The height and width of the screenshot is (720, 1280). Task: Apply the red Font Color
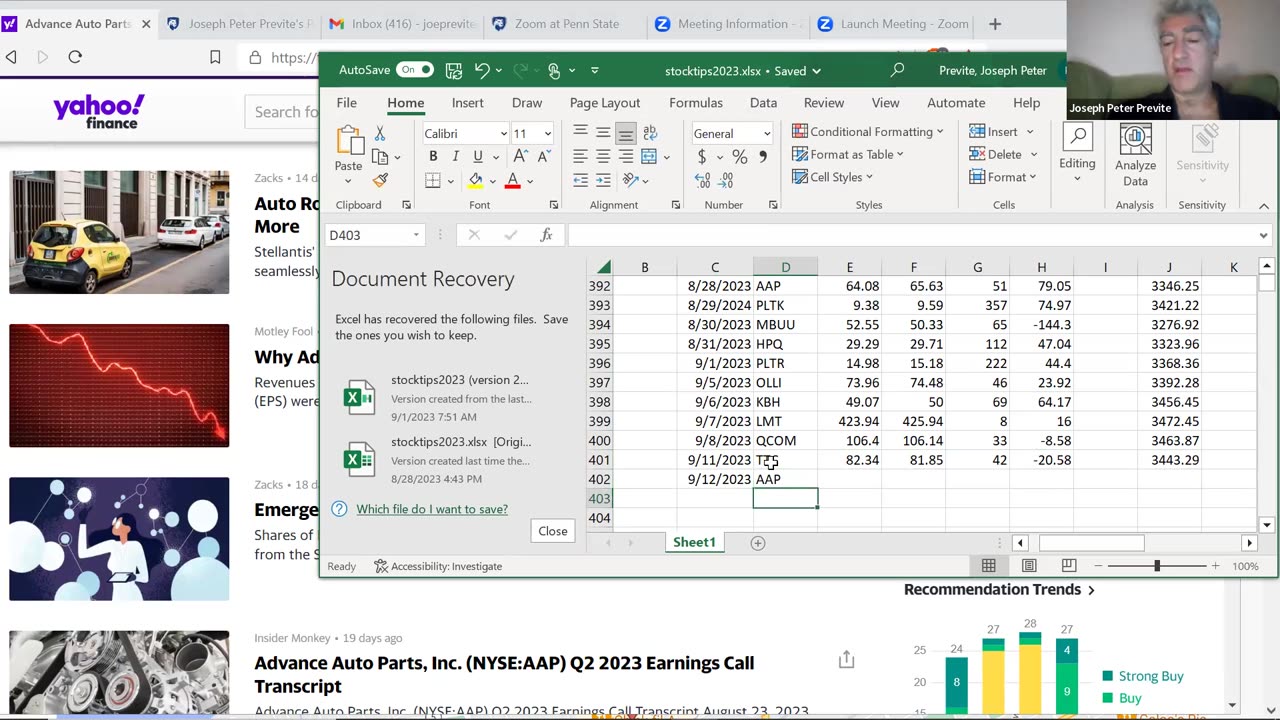click(x=513, y=180)
